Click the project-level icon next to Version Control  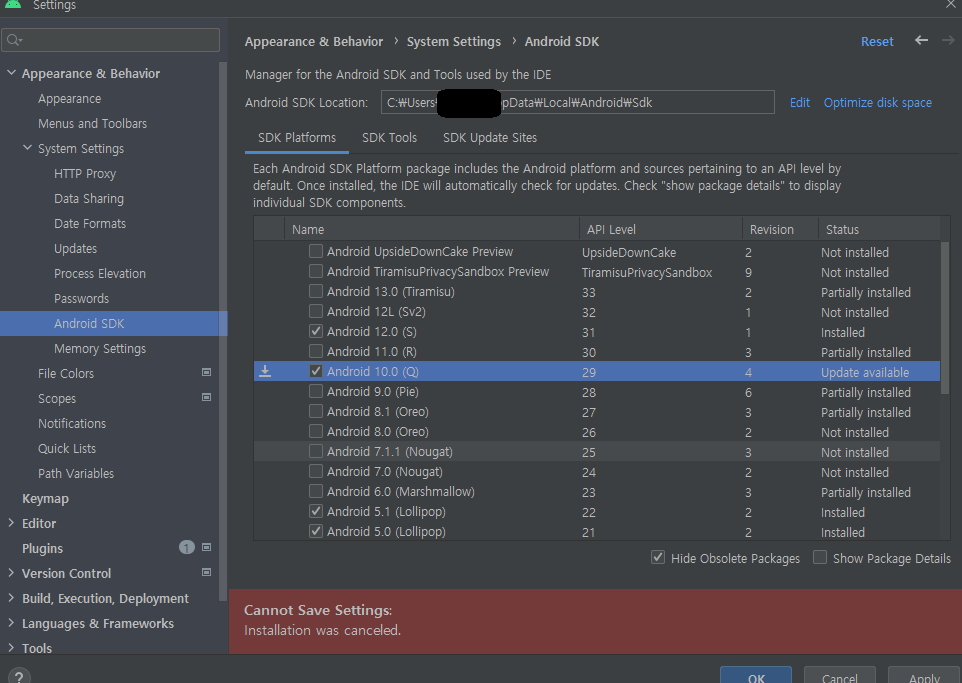pos(207,573)
